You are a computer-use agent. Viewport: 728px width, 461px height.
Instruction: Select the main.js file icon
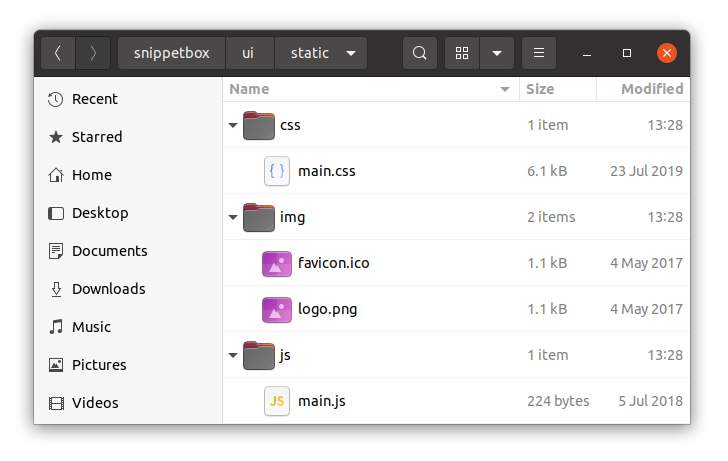277,401
